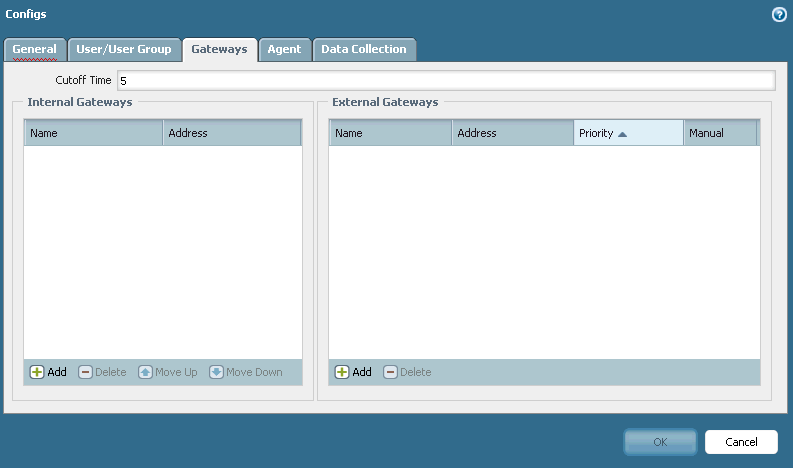Image resolution: width=793 pixels, height=468 pixels.
Task: Click the Cutoff Time input field
Action: pos(445,80)
